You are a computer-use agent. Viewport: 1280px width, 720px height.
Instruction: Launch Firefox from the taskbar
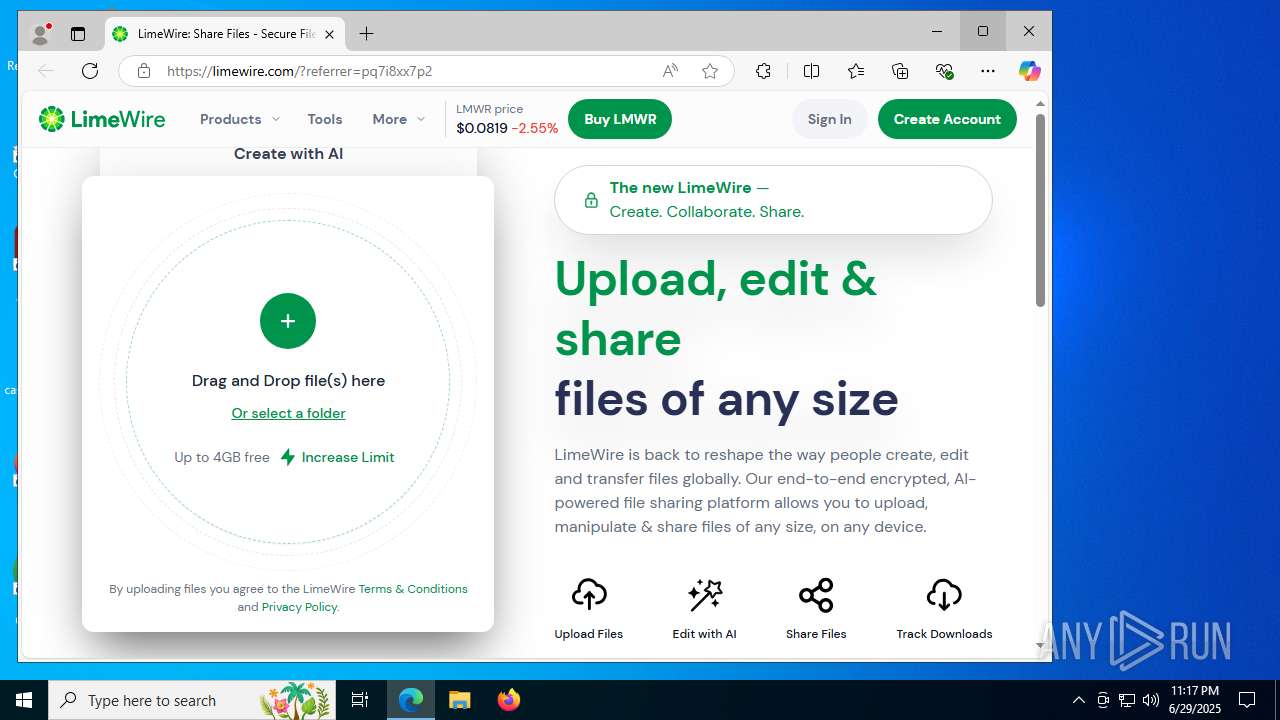pyautogui.click(x=508, y=700)
